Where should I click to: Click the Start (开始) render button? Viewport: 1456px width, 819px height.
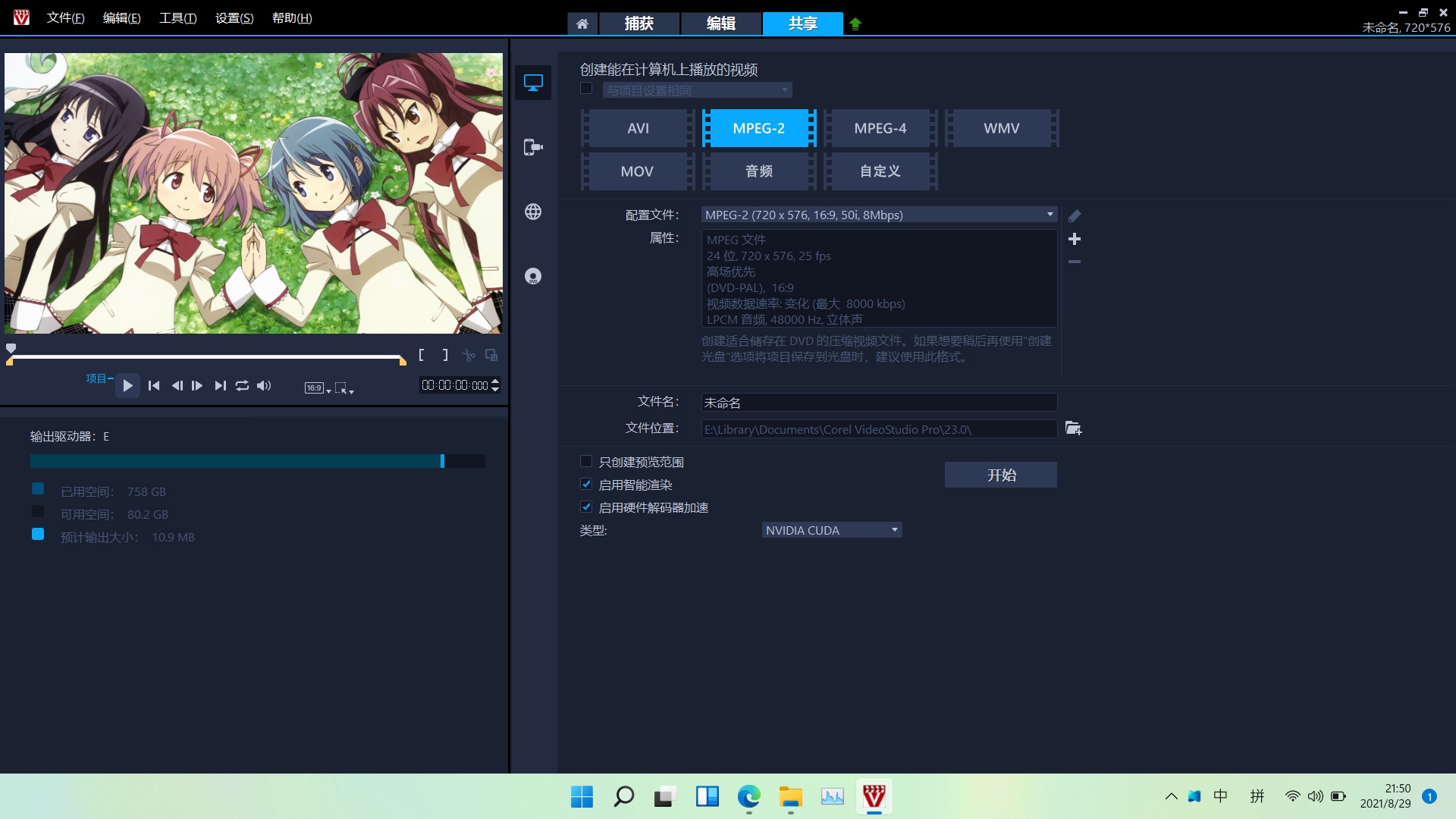click(1001, 475)
